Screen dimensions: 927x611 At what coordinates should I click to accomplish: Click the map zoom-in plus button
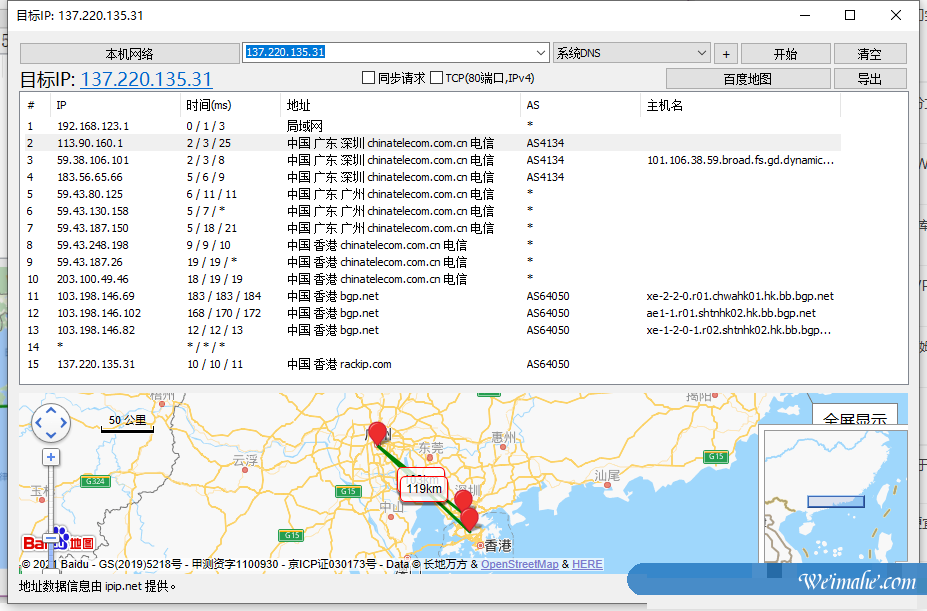pos(51,458)
